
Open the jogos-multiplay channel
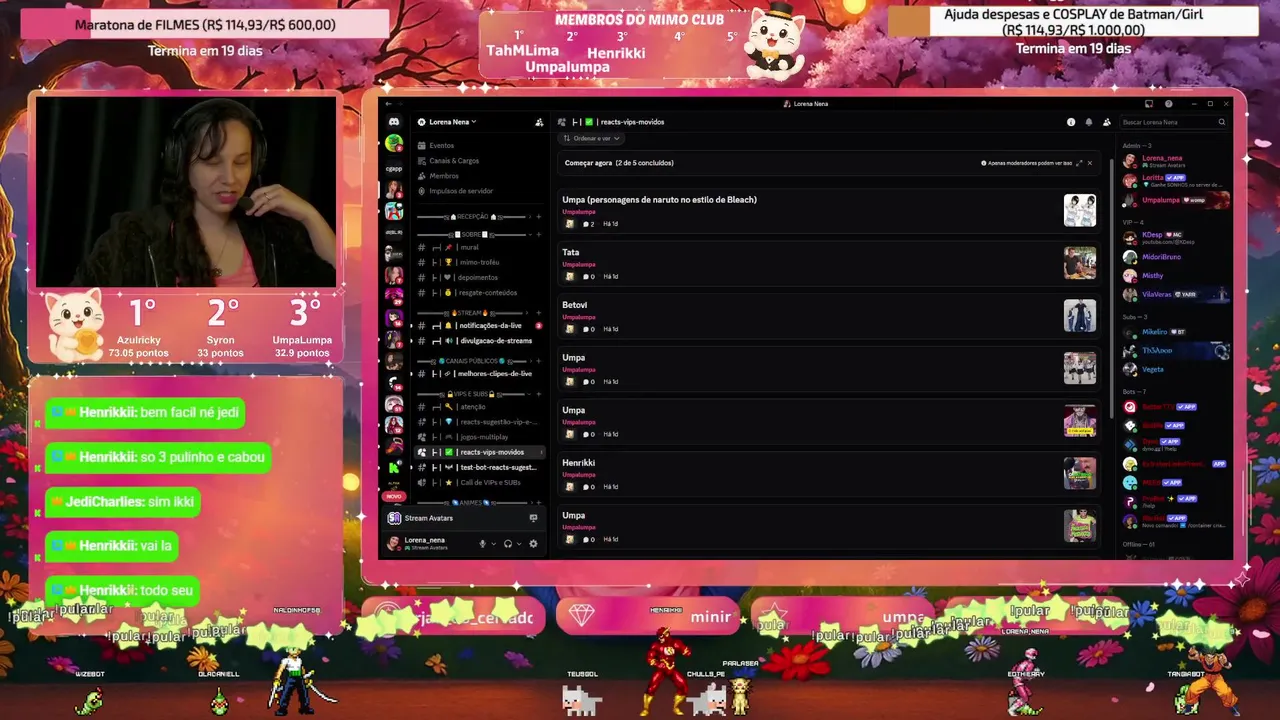coord(480,437)
